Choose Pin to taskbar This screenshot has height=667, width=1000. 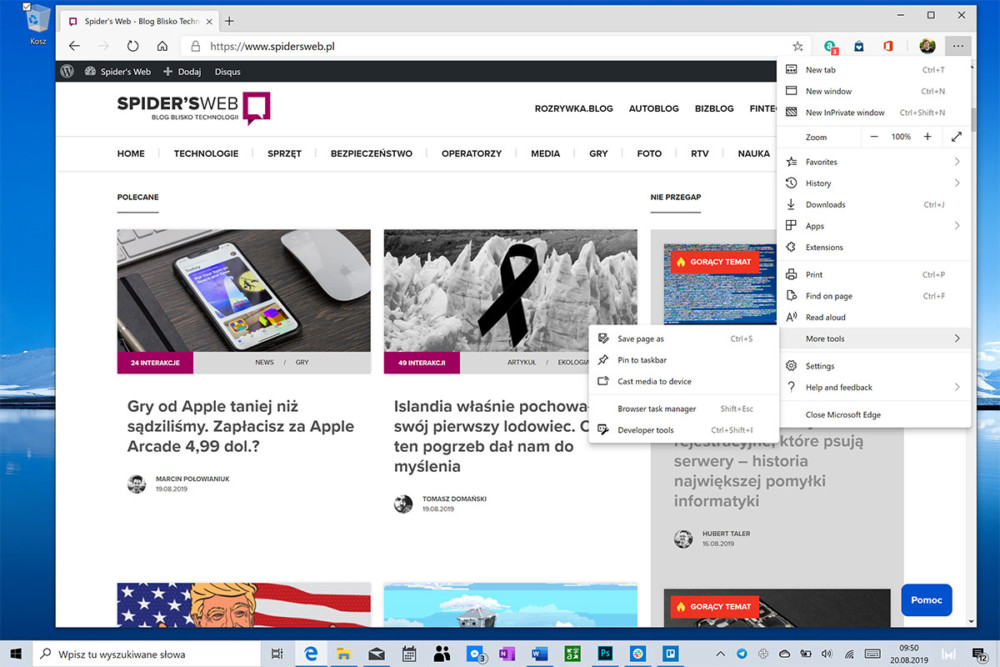(x=683, y=360)
